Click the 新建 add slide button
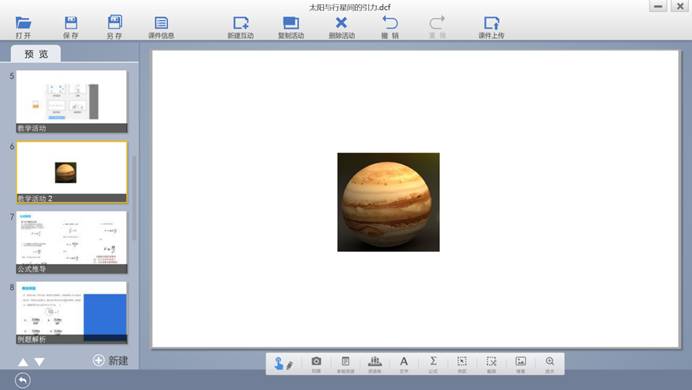This screenshot has width=692, height=390. tap(110, 360)
